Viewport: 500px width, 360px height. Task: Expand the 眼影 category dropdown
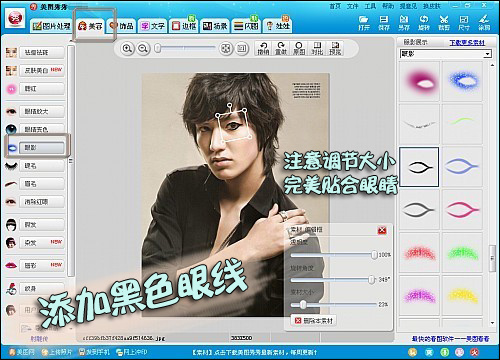tap(488, 54)
